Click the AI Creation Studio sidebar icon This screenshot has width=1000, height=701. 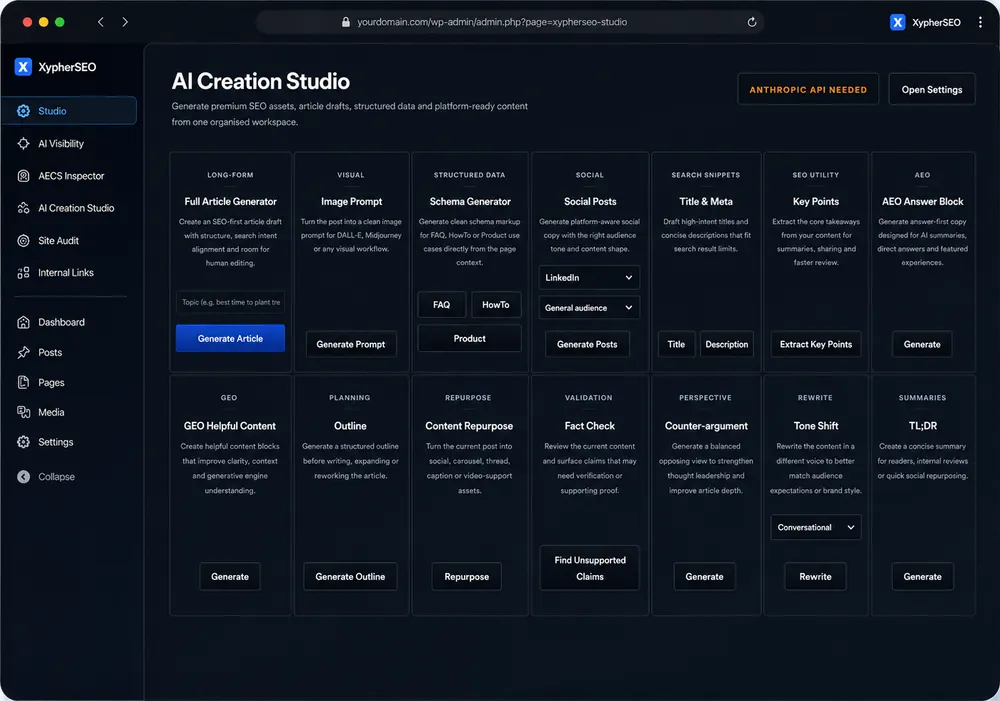[x=24, y=208]
